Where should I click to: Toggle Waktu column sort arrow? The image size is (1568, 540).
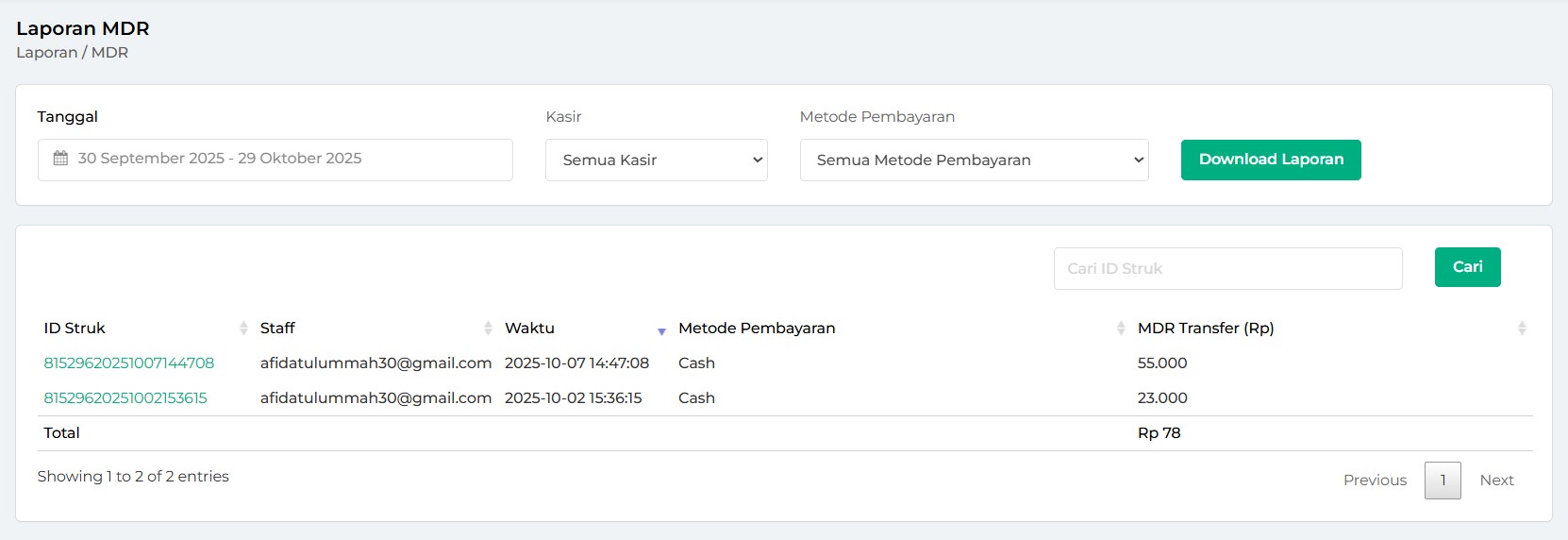pyautogui.click(x=661, y=329)
